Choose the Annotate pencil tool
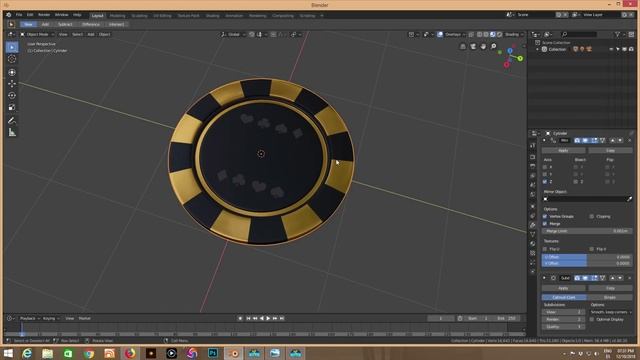 (x=12, y=120)
